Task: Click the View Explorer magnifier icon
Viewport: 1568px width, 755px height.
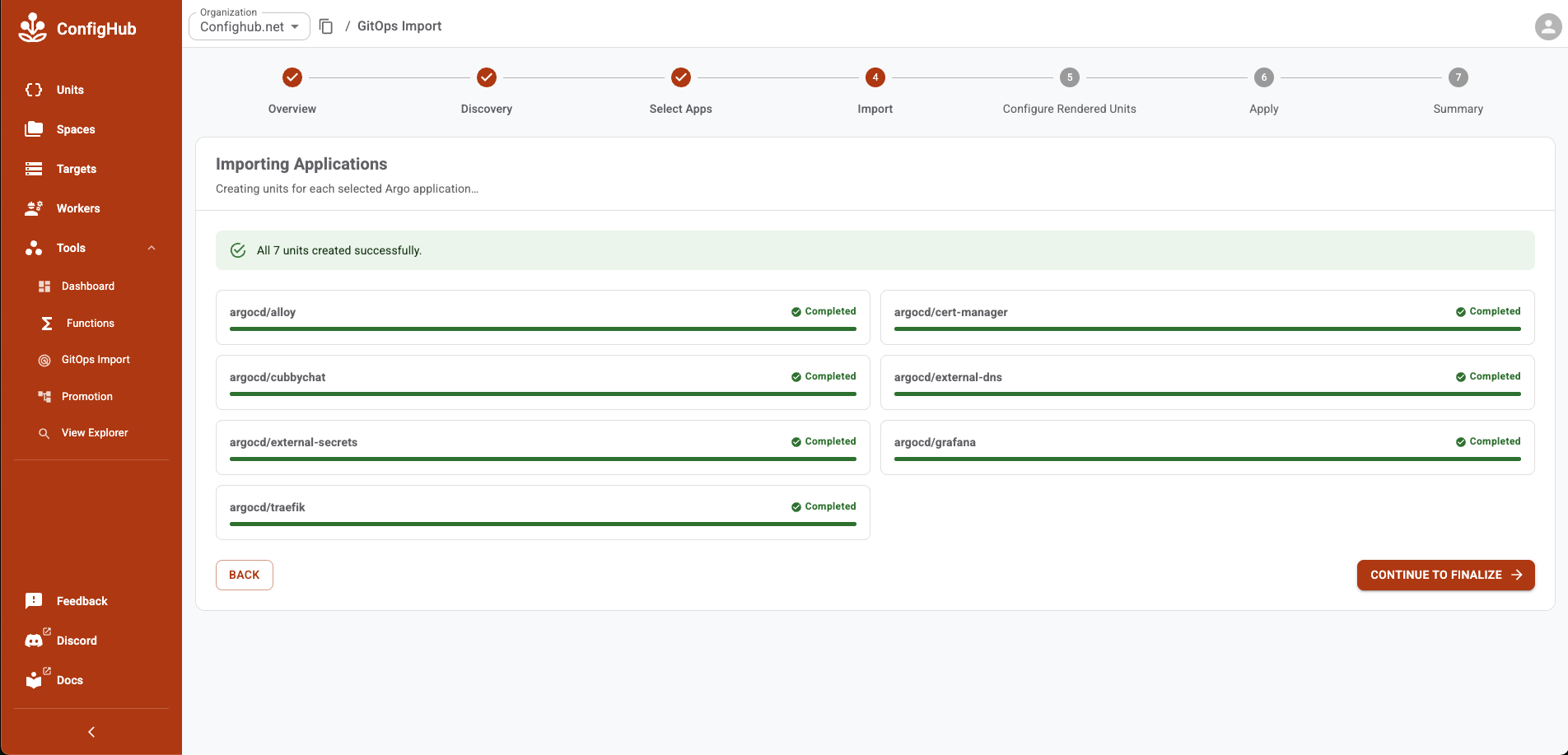Action: pos(44,433)
